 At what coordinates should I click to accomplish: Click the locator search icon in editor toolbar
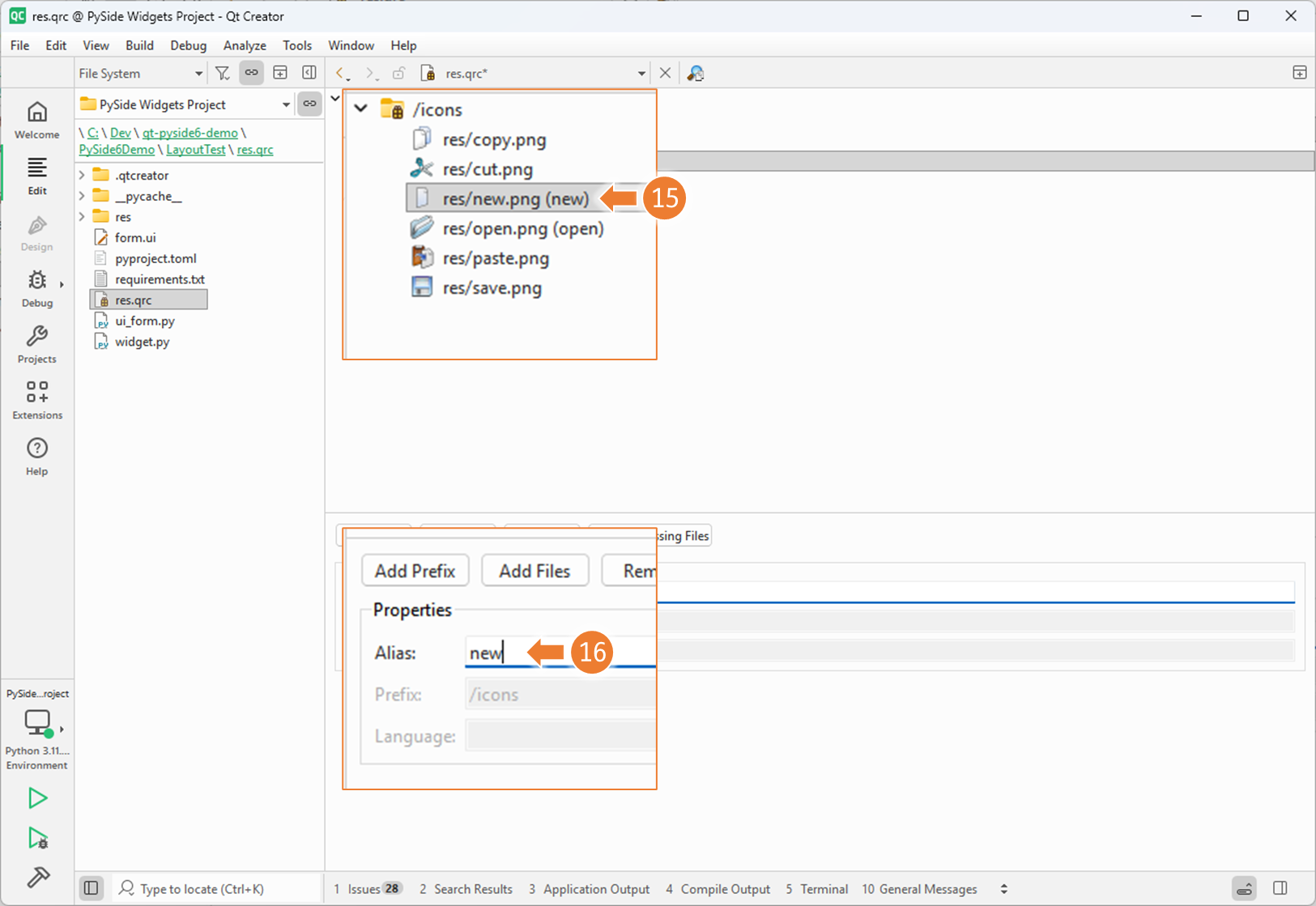coord(696,73)
